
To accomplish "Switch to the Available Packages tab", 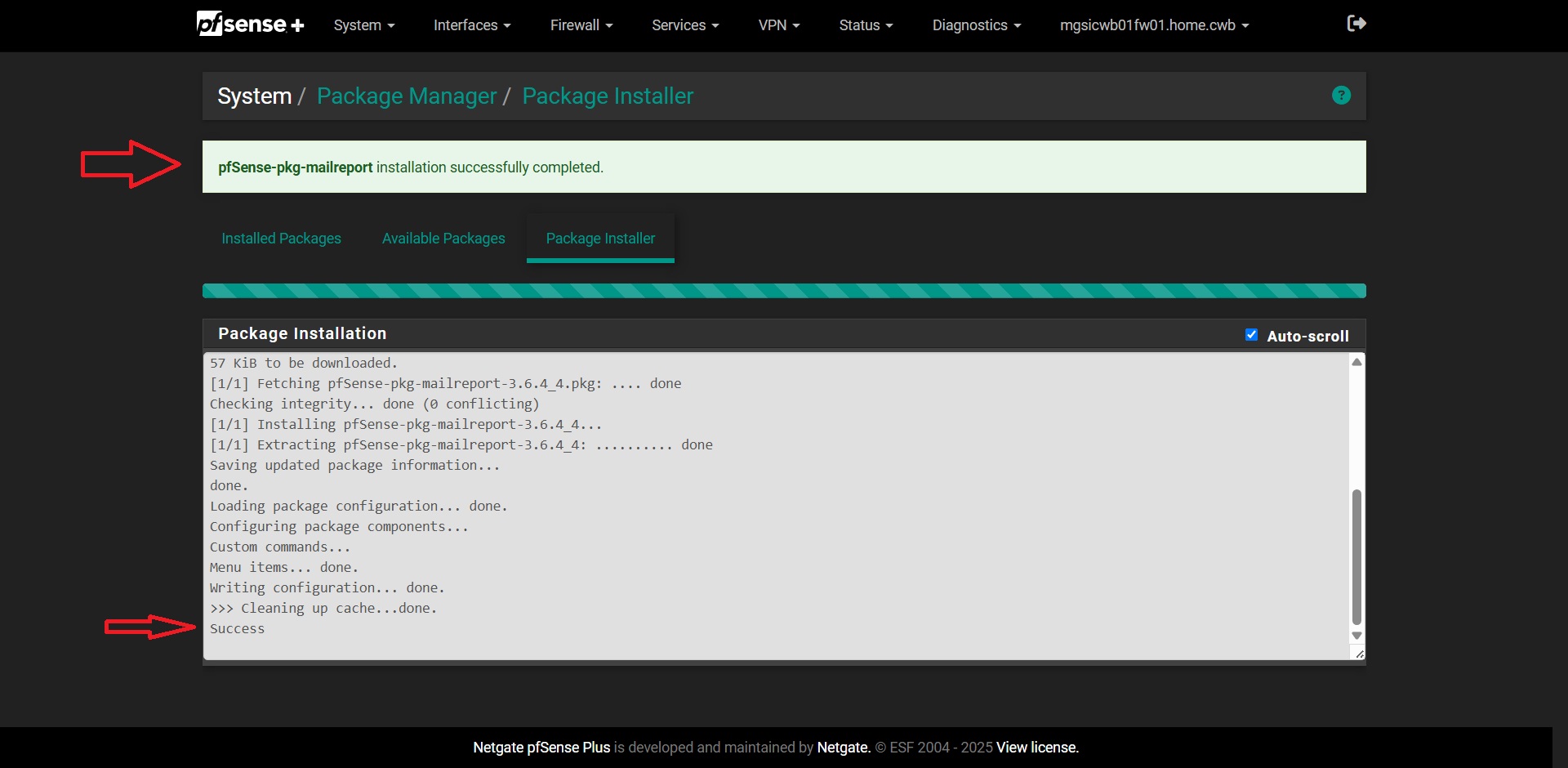I will (443, 239).
